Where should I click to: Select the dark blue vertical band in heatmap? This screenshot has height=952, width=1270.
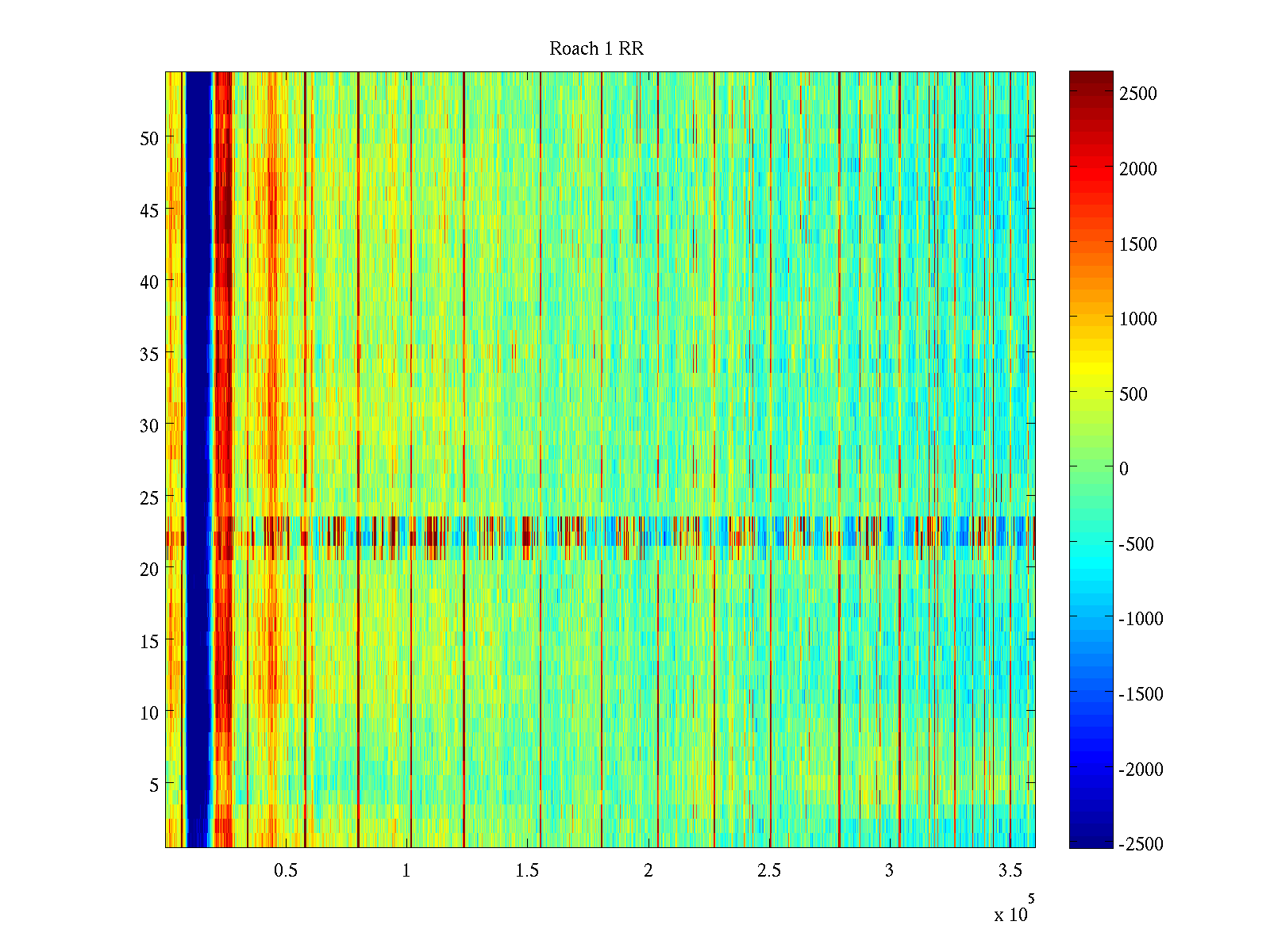coord(198,397)
